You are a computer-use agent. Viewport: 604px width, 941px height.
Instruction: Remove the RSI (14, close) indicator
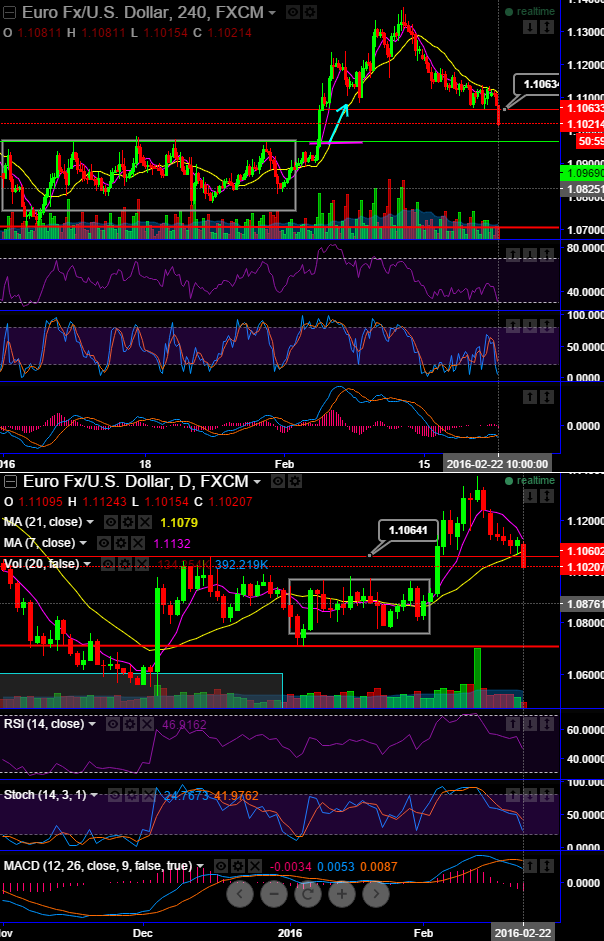pos(146,724)
